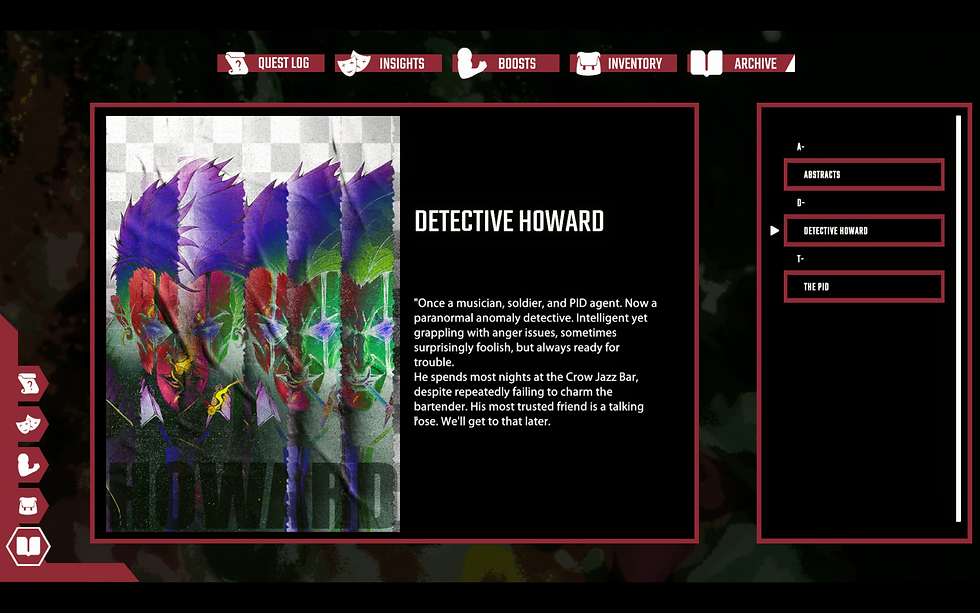The width and height of the screenshot is (980, 613).
Task: Go to the Inventory tab
Action: 623,63
